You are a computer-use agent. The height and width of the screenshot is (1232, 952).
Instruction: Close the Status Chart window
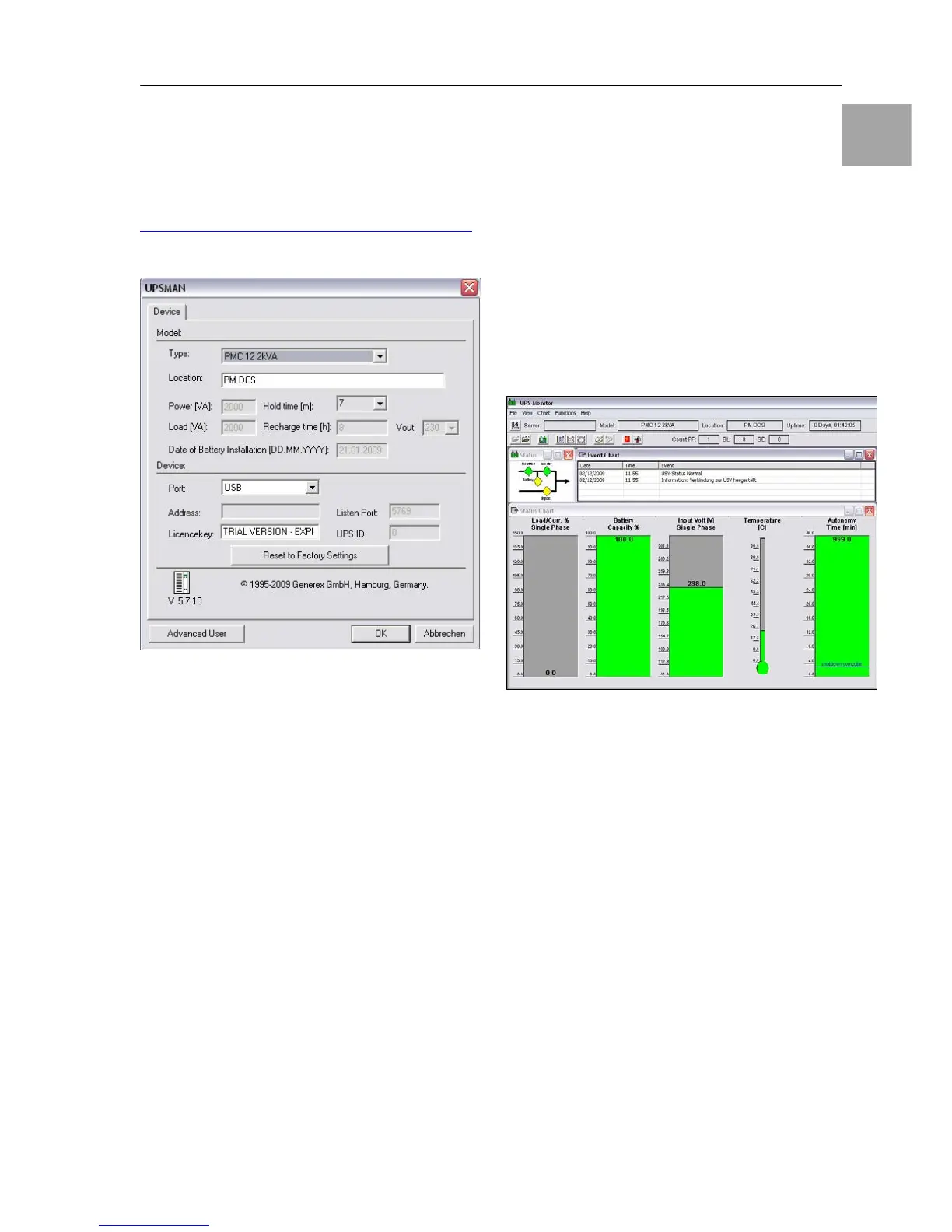pos(870,511)
